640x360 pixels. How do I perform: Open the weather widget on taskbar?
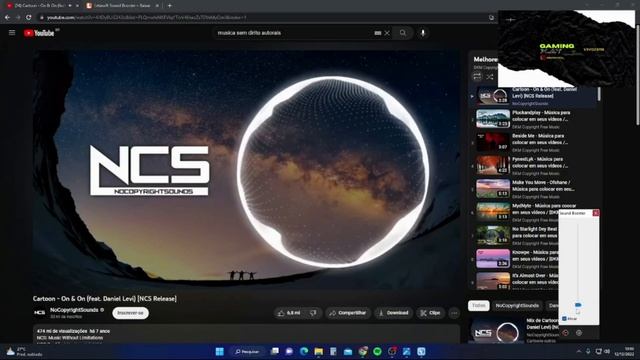coord(24,351)
